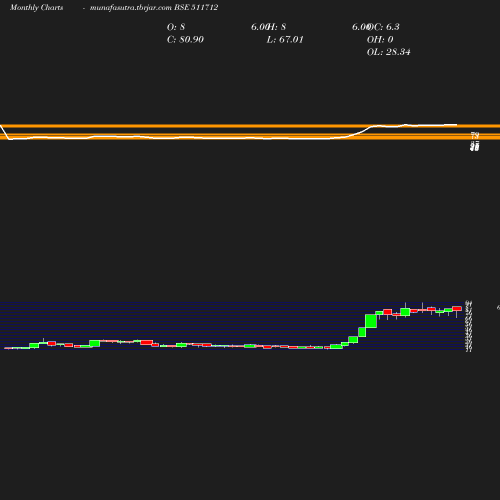Click the 'Monthly Charts' title text
The width and height of the screenshot is (500, 500).
tap(36, 8)
